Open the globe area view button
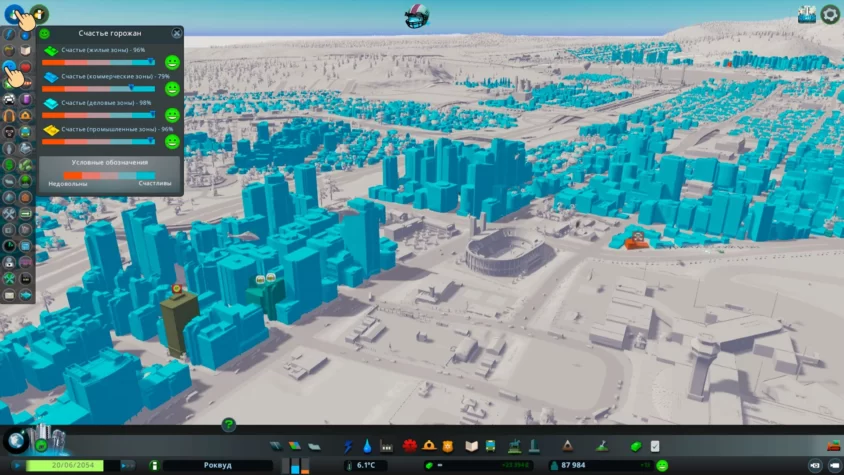Screen dimensions: 844x475 (16, 441)
